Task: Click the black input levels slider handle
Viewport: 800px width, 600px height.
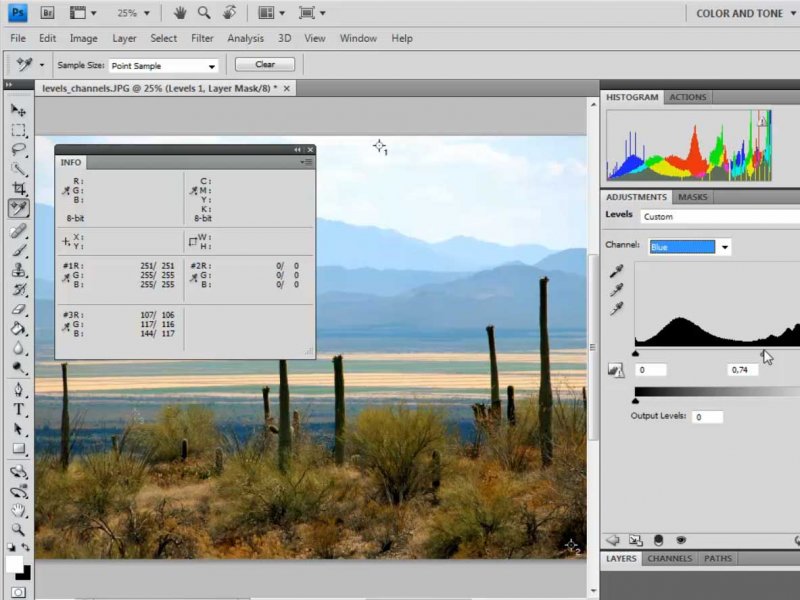Action: [x=636, y=354]
